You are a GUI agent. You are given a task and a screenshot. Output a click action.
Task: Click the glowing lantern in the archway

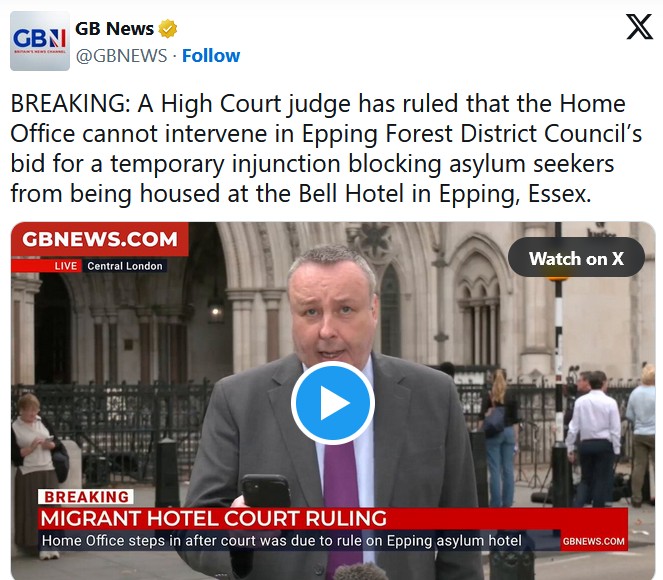(216, 311)
